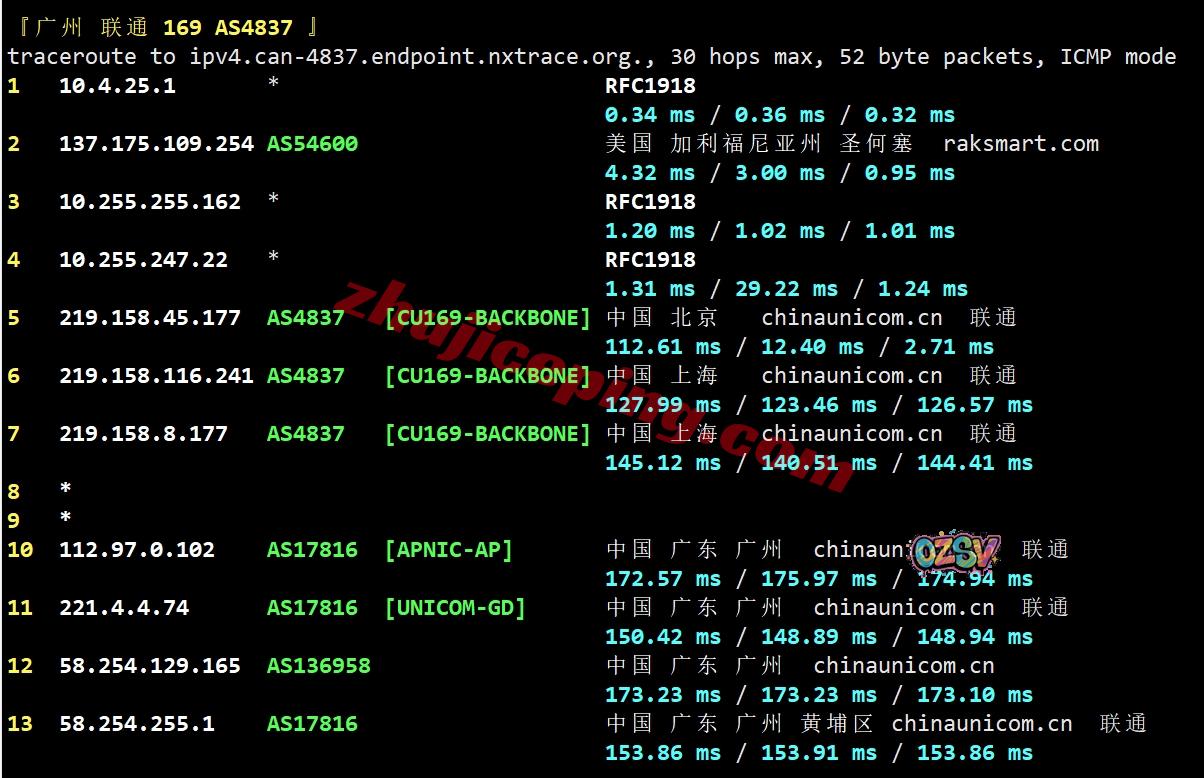Click CU169-BACKBONE tag on hop 5

(488, 318)
